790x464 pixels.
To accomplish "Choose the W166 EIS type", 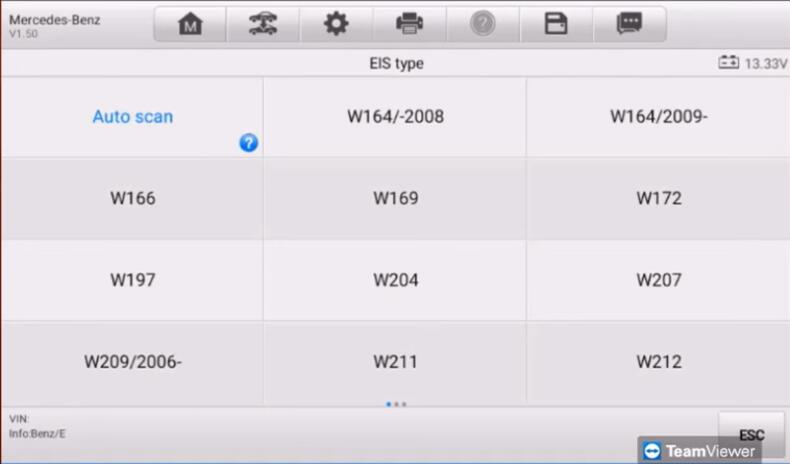I will (x=132, y=198).
